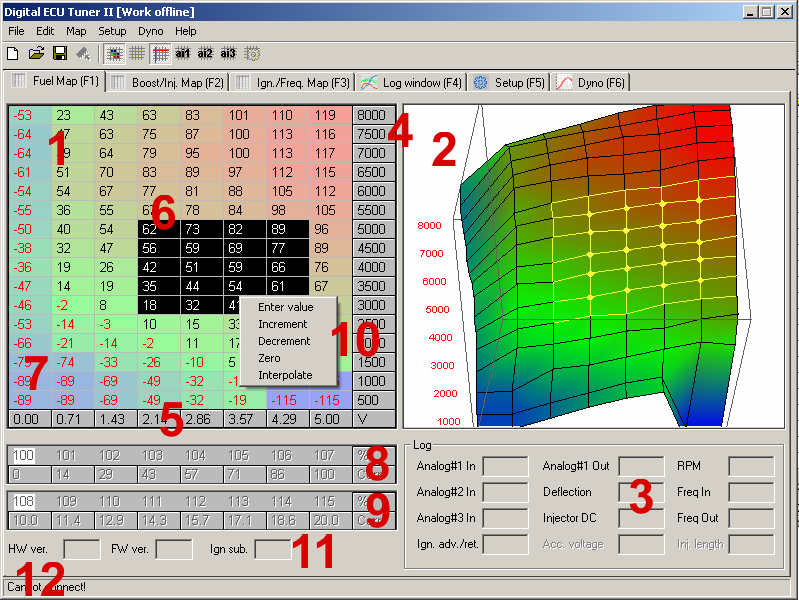Click the ai2 toolbar icon
799x600 pixels.
pos(205,54)
